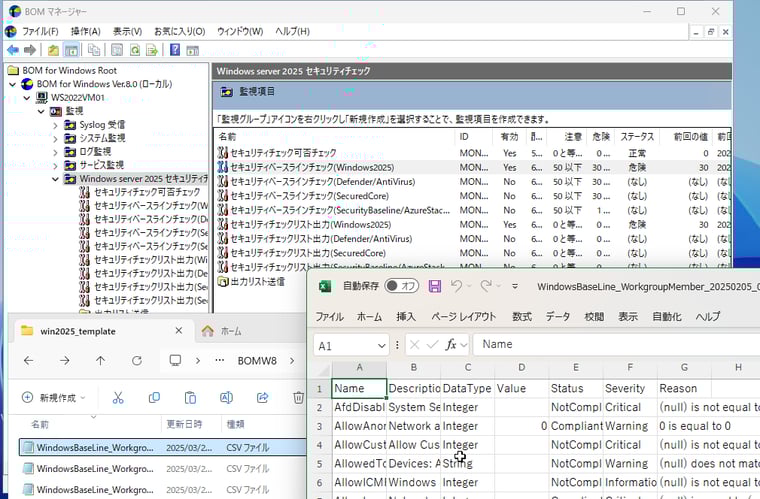The width and height of the screenshot is (760, 499).
Task: Click the Excel save icon
Action: pos(435,286)
